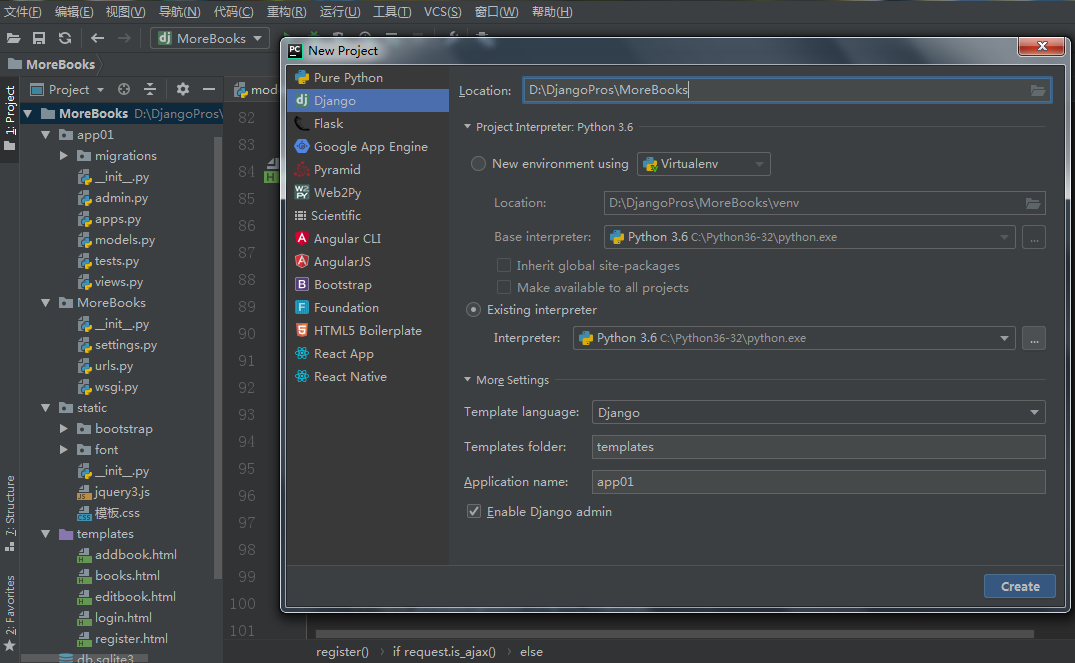Click the Application name input field

[x=819, y=482]
